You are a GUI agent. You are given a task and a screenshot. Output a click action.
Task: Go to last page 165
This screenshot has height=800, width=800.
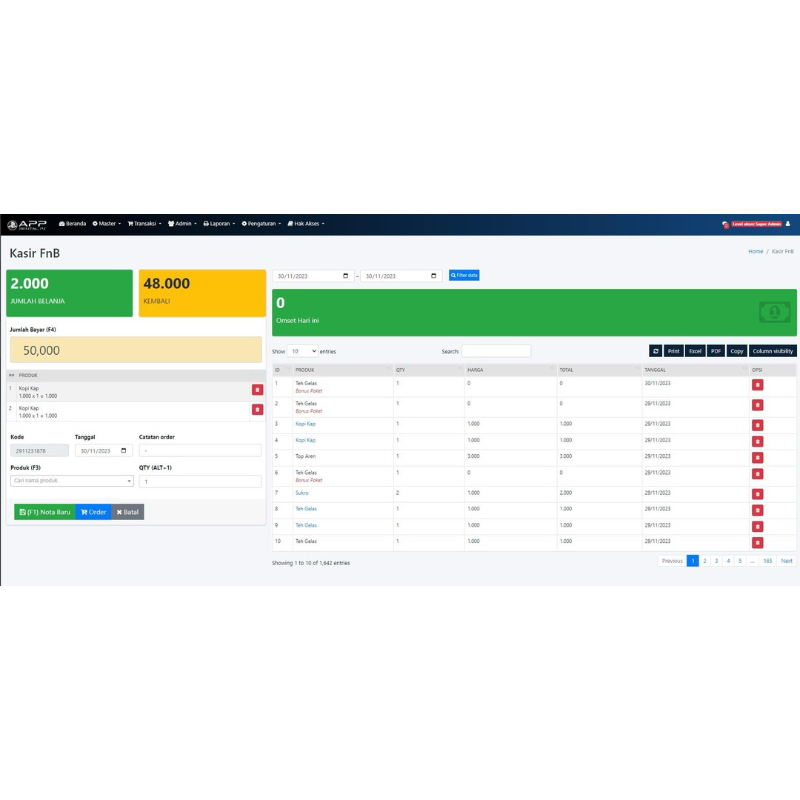pyautogui.click(x=767, y=561)
